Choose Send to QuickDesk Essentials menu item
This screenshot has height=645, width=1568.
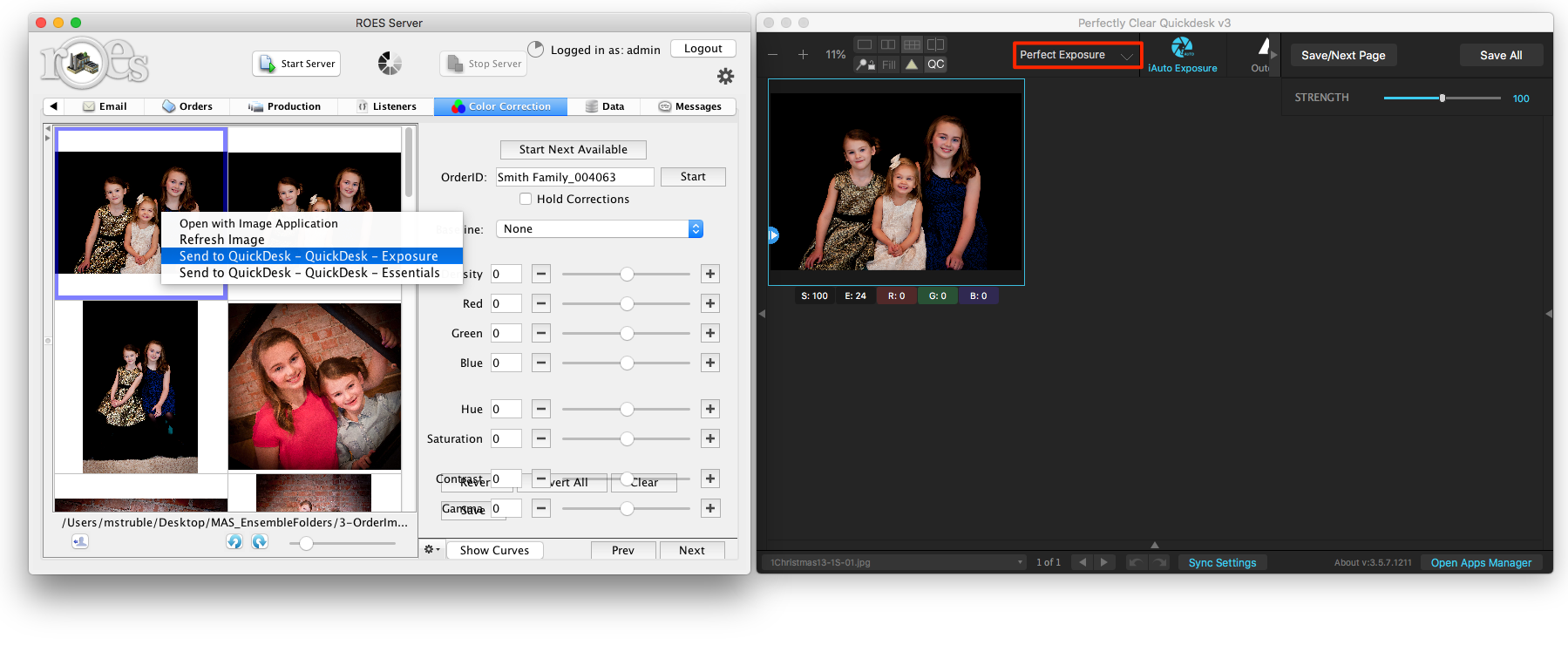[309, 273]
